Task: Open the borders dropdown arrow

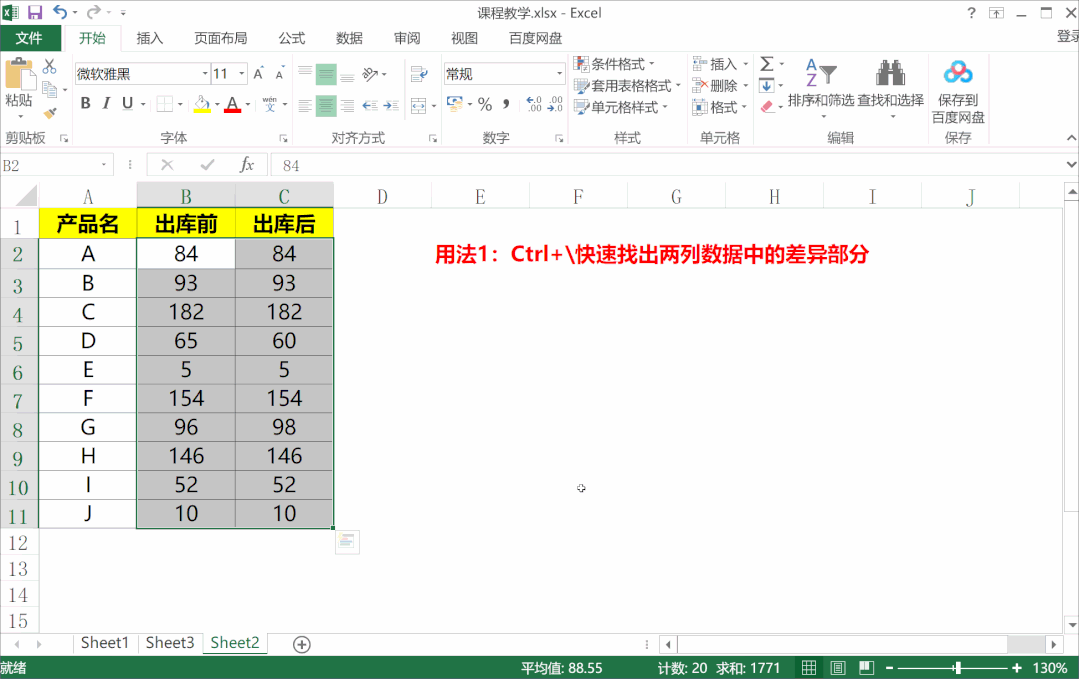Action: [180, 105]
